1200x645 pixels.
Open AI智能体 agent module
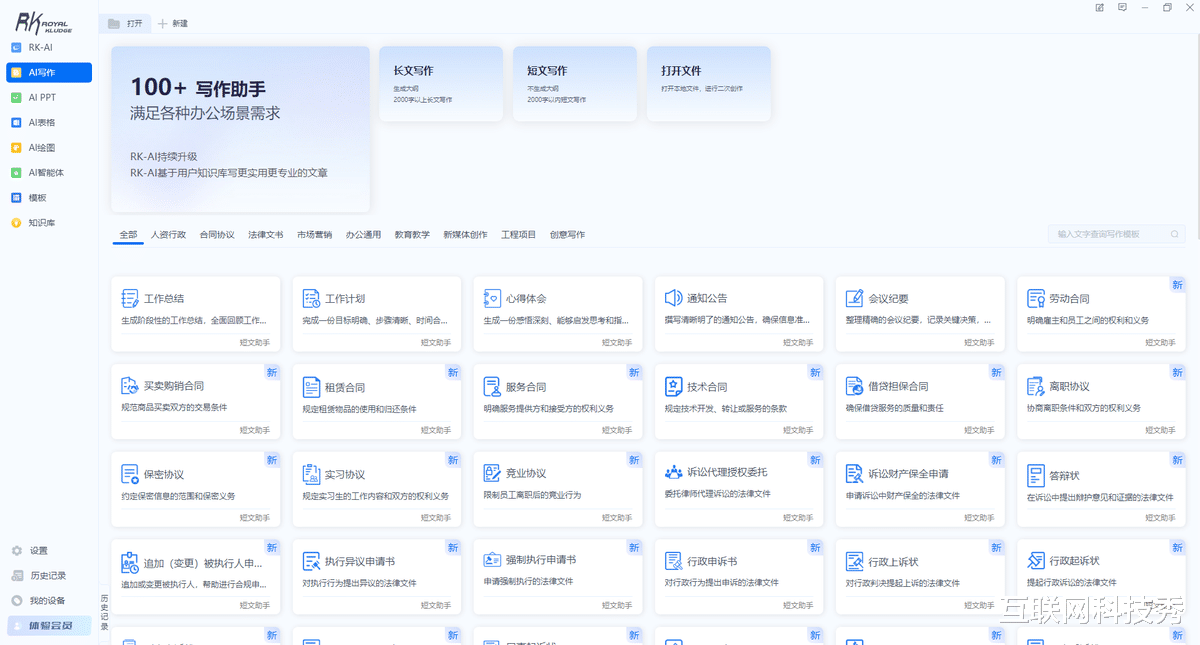pyautogui.click(x=49, y=173)
